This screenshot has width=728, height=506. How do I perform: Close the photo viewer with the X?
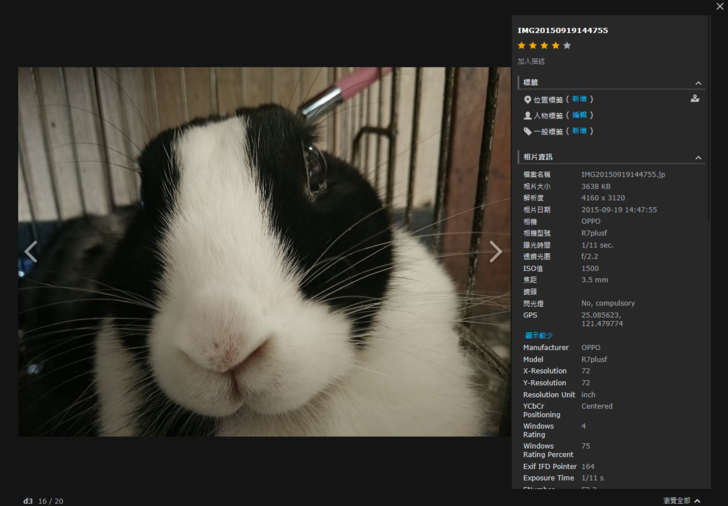(719, 7)
